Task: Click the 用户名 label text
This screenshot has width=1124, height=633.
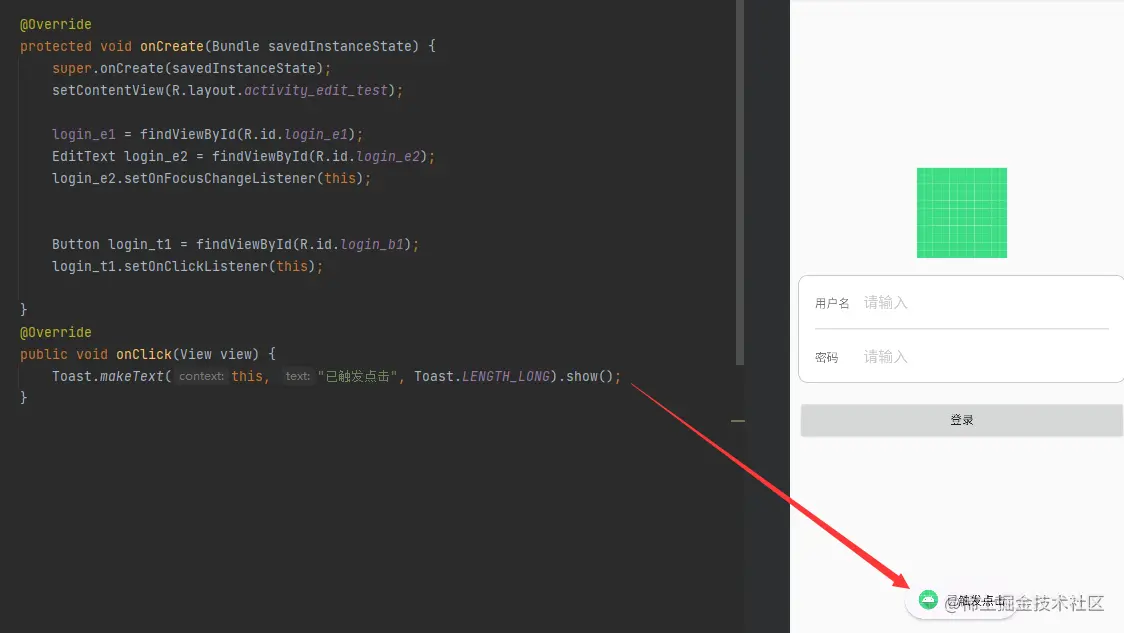Action: pyautogui.click(x=832, y=303)
